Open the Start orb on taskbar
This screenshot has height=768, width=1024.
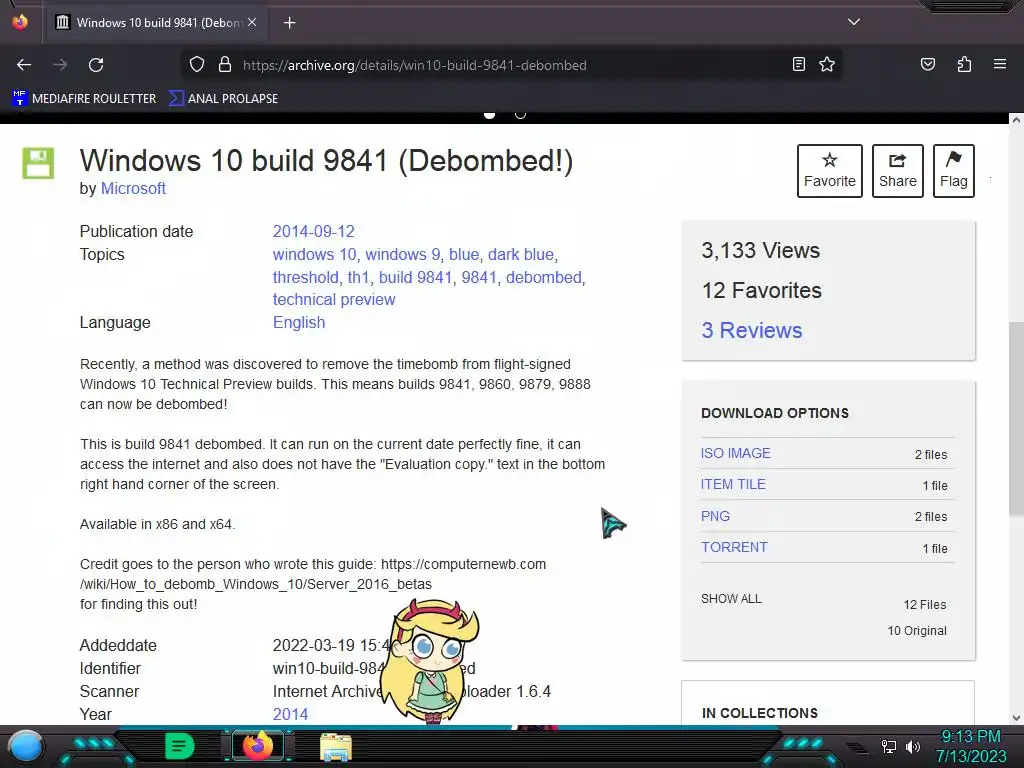[x=26, y=746]
